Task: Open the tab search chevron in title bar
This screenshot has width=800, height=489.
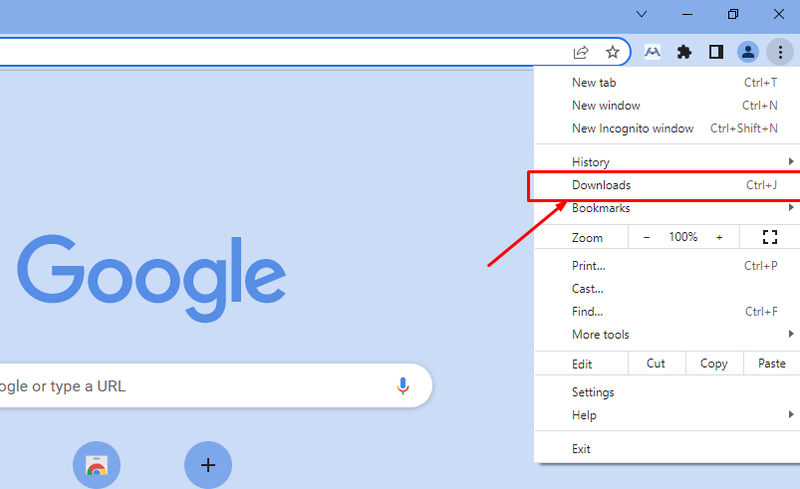Action: coord(641,14)
